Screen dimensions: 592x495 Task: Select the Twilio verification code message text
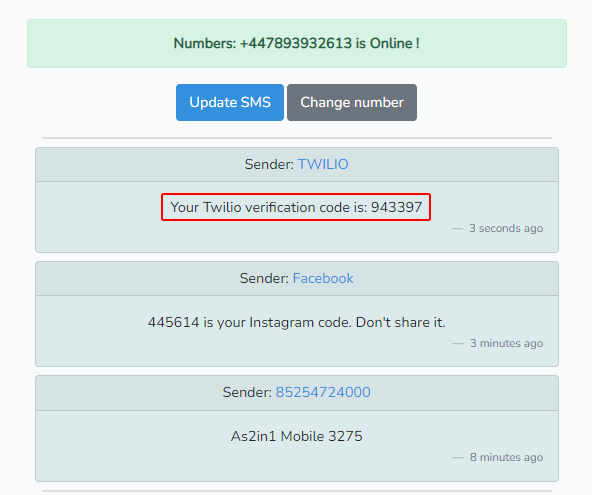point(296,207)
